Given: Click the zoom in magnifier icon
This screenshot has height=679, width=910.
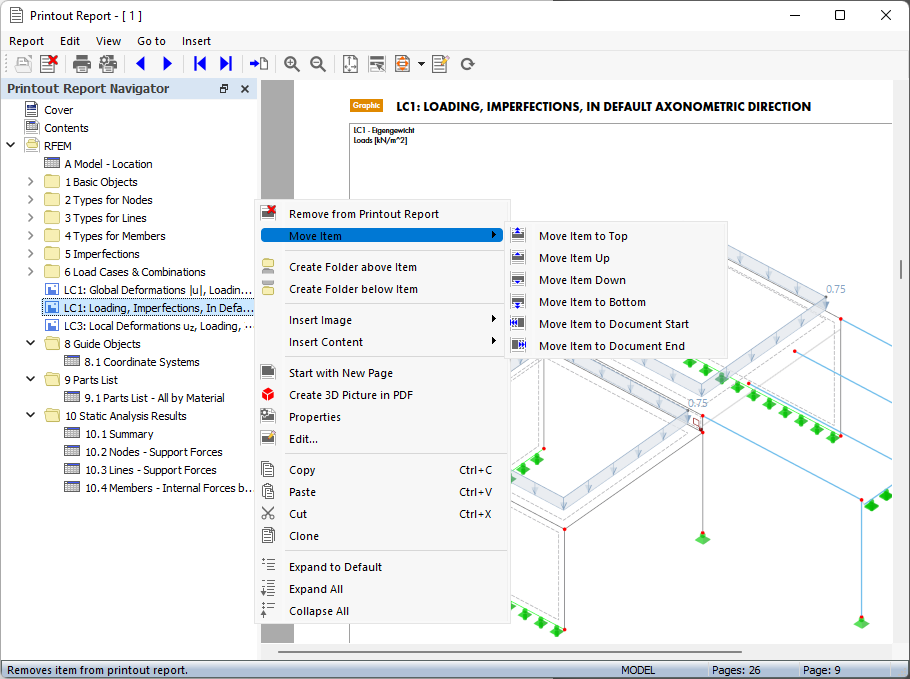Looking at the screenshot, I should coord(291,64).
